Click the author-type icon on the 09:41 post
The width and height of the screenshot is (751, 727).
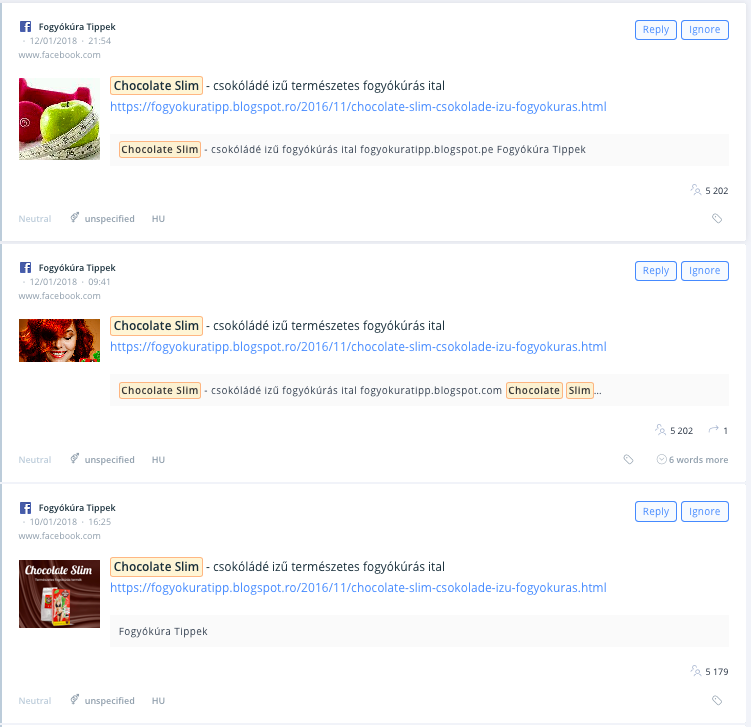pyautogui.click(x=74, y=458)
